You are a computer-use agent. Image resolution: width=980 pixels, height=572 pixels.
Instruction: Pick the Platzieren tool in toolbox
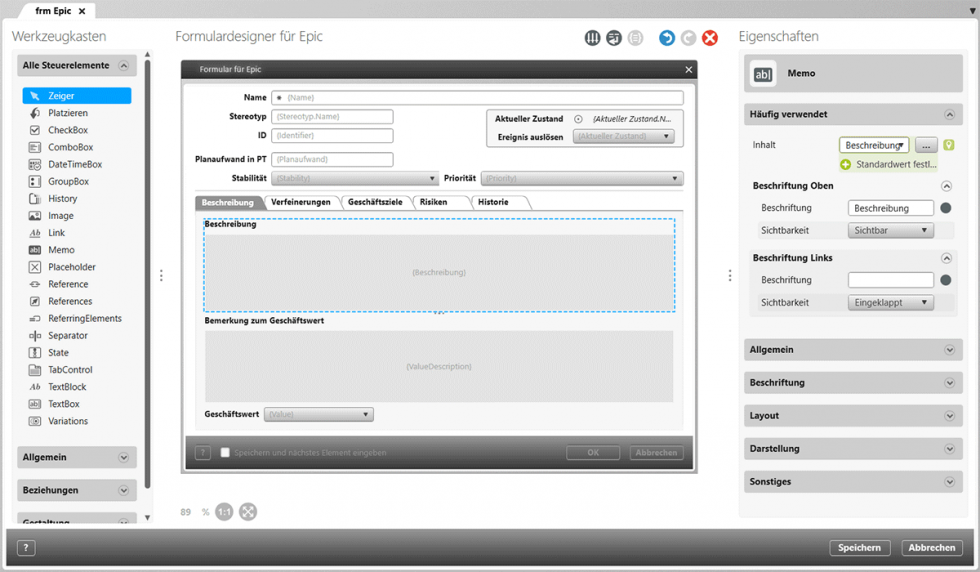[x=68, y=113]
